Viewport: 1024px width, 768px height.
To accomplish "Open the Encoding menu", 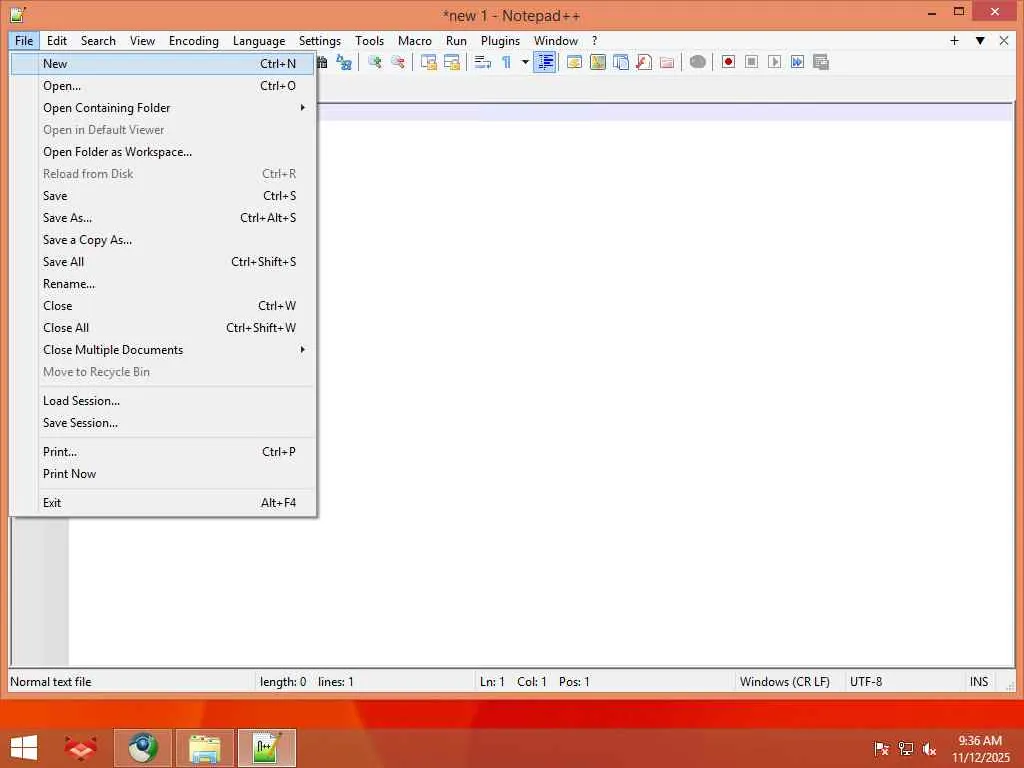I will pyautogui.click(x=194, y=40).
